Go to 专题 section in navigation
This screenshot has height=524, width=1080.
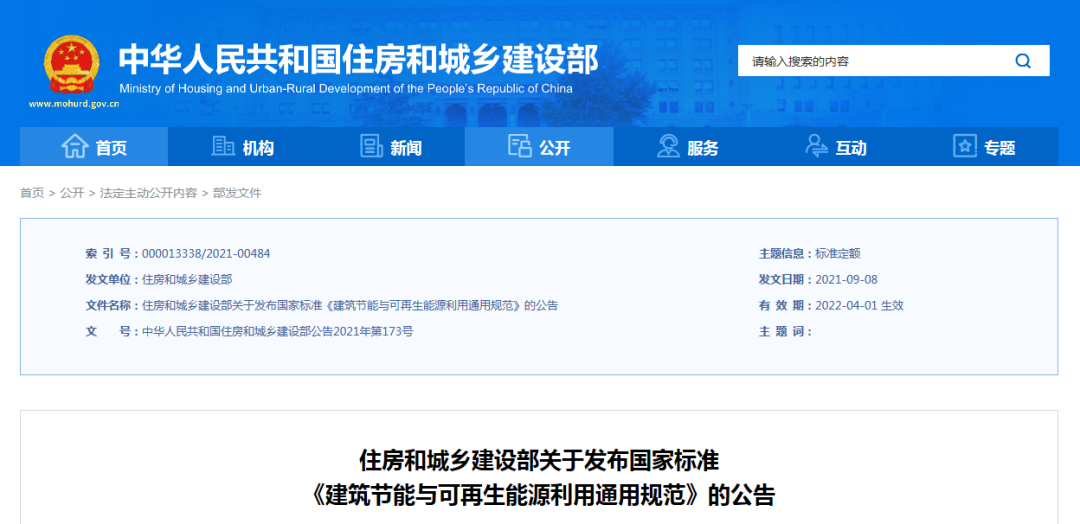[999, 148]
